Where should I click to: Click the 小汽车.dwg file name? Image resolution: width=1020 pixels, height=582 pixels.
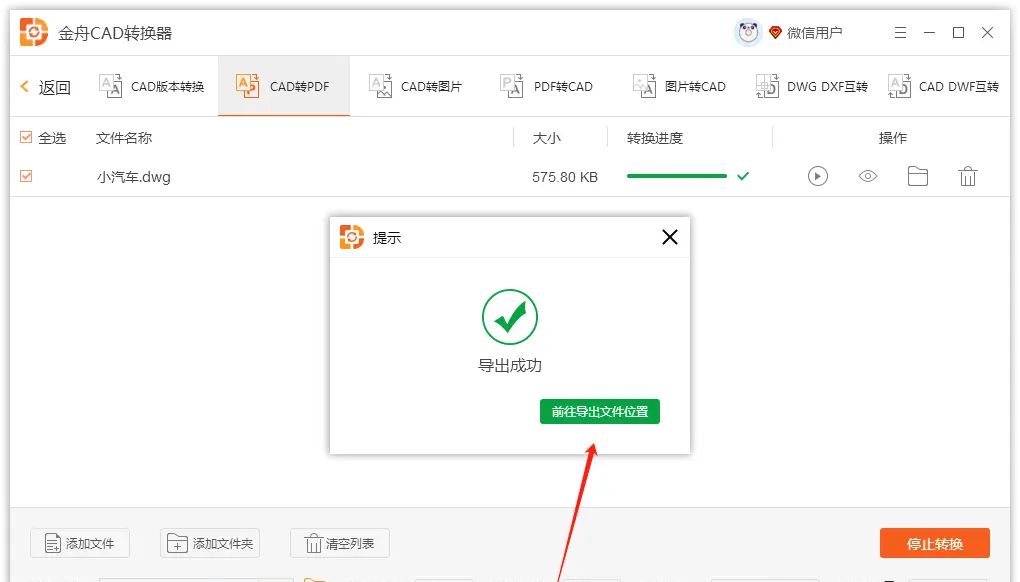tap(133, 177)
